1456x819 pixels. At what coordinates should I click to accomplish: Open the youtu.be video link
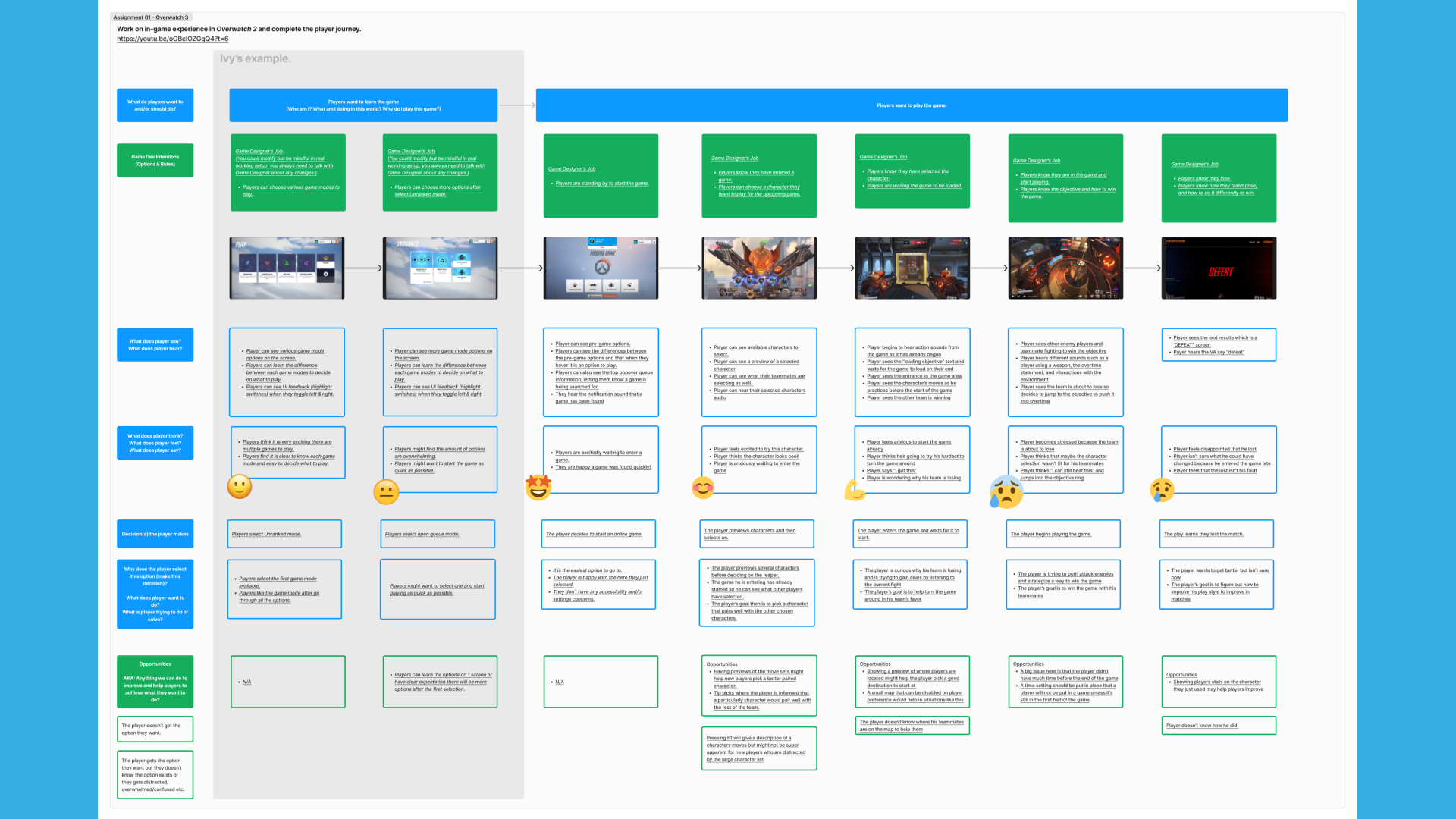click(172, 39)
